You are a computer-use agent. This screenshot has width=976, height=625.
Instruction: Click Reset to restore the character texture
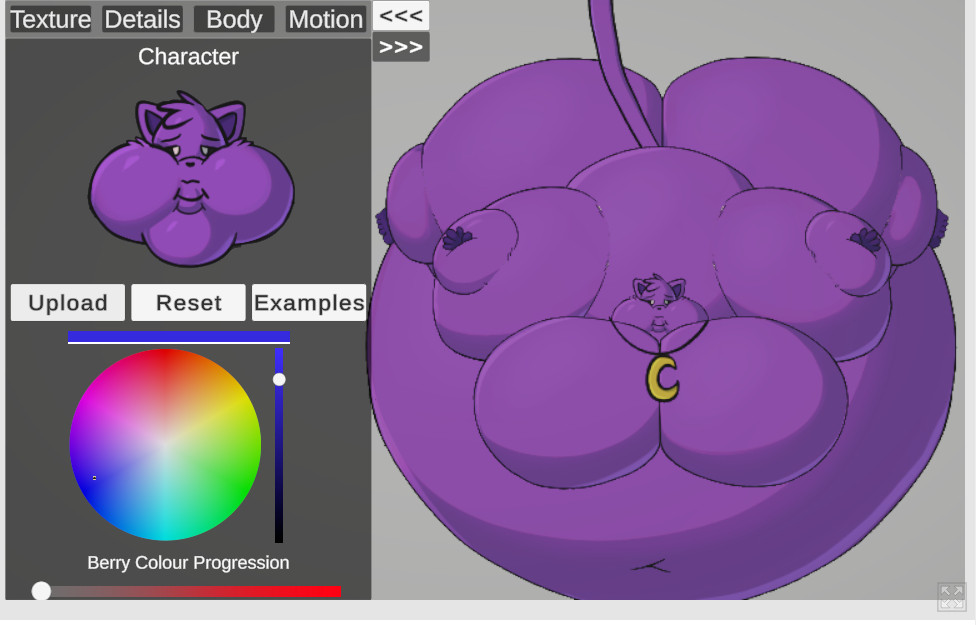(188, 303)
